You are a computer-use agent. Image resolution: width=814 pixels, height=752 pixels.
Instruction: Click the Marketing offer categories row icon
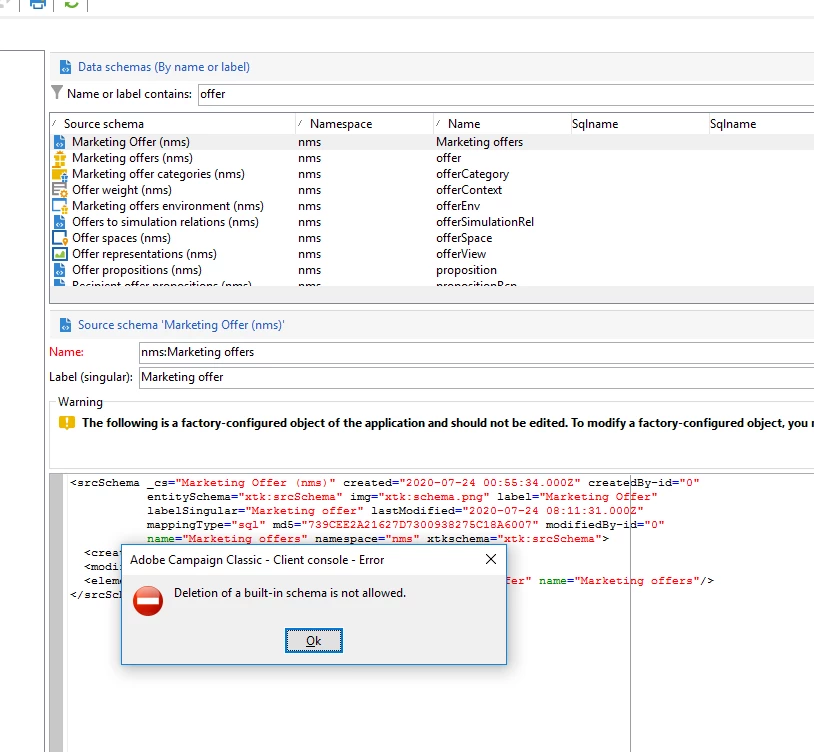(60, 174)
